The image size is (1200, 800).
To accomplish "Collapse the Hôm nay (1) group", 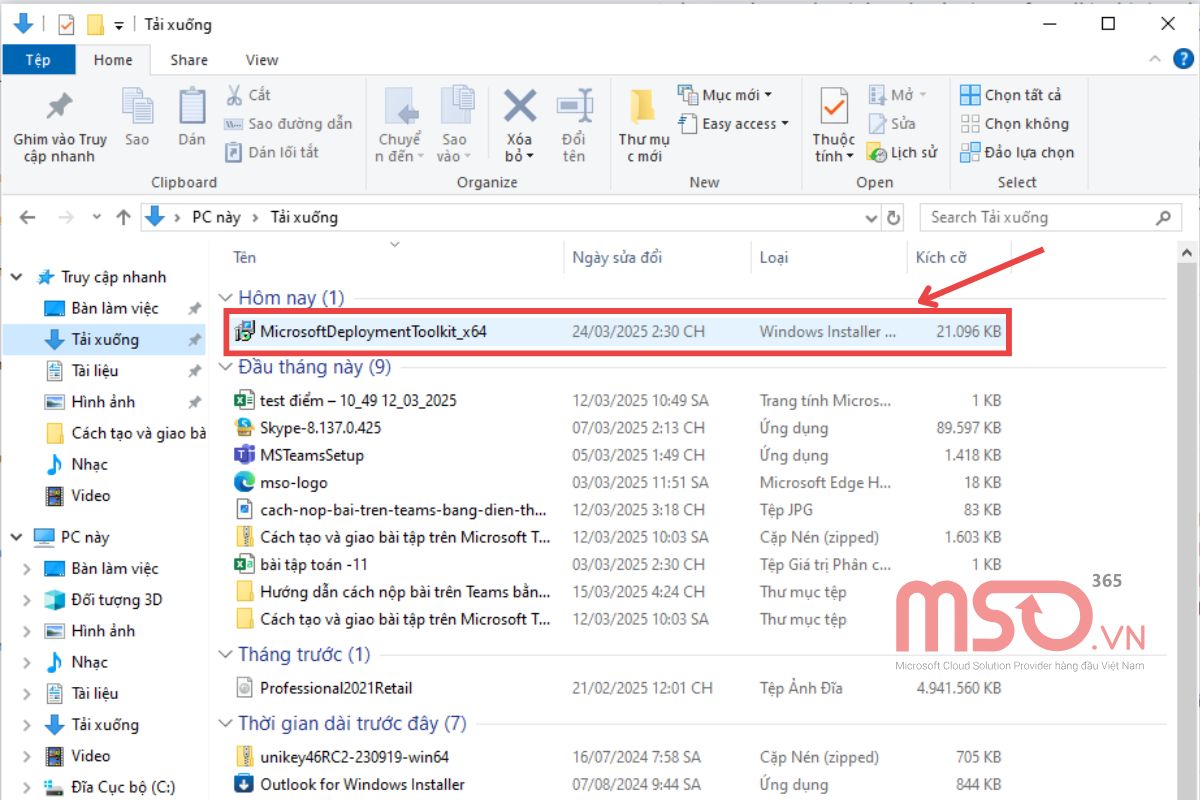I will pos(226,298).
